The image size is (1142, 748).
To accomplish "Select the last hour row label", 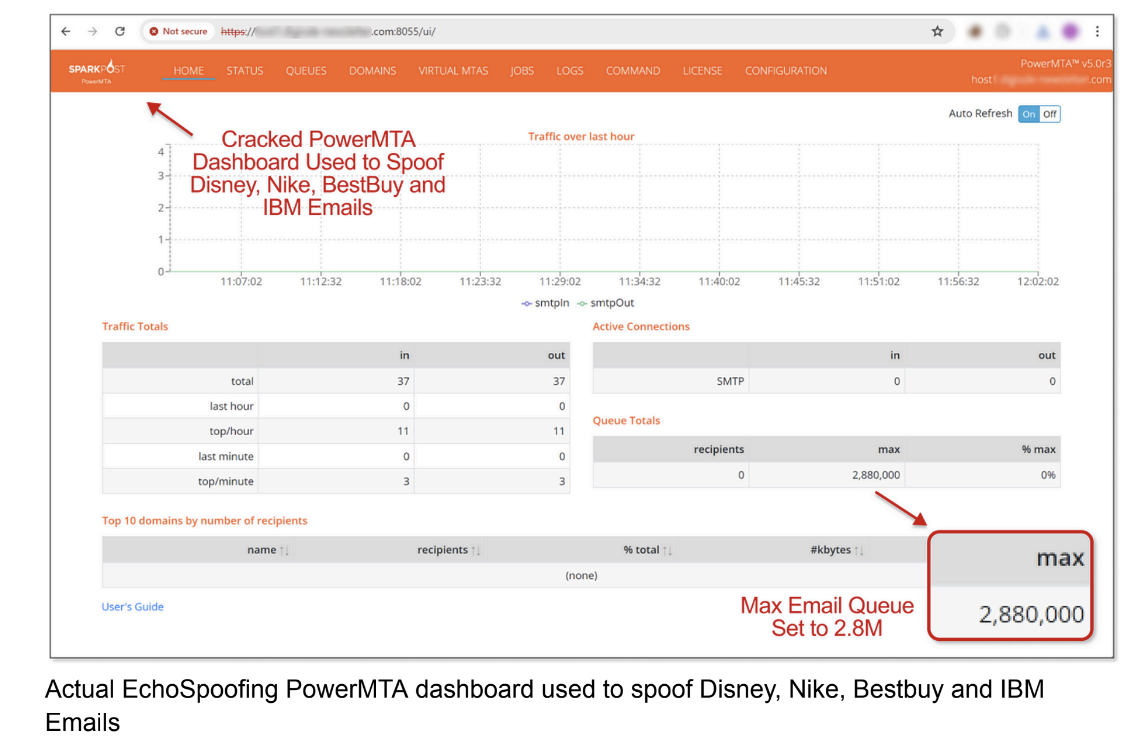I will click(232, 406).
